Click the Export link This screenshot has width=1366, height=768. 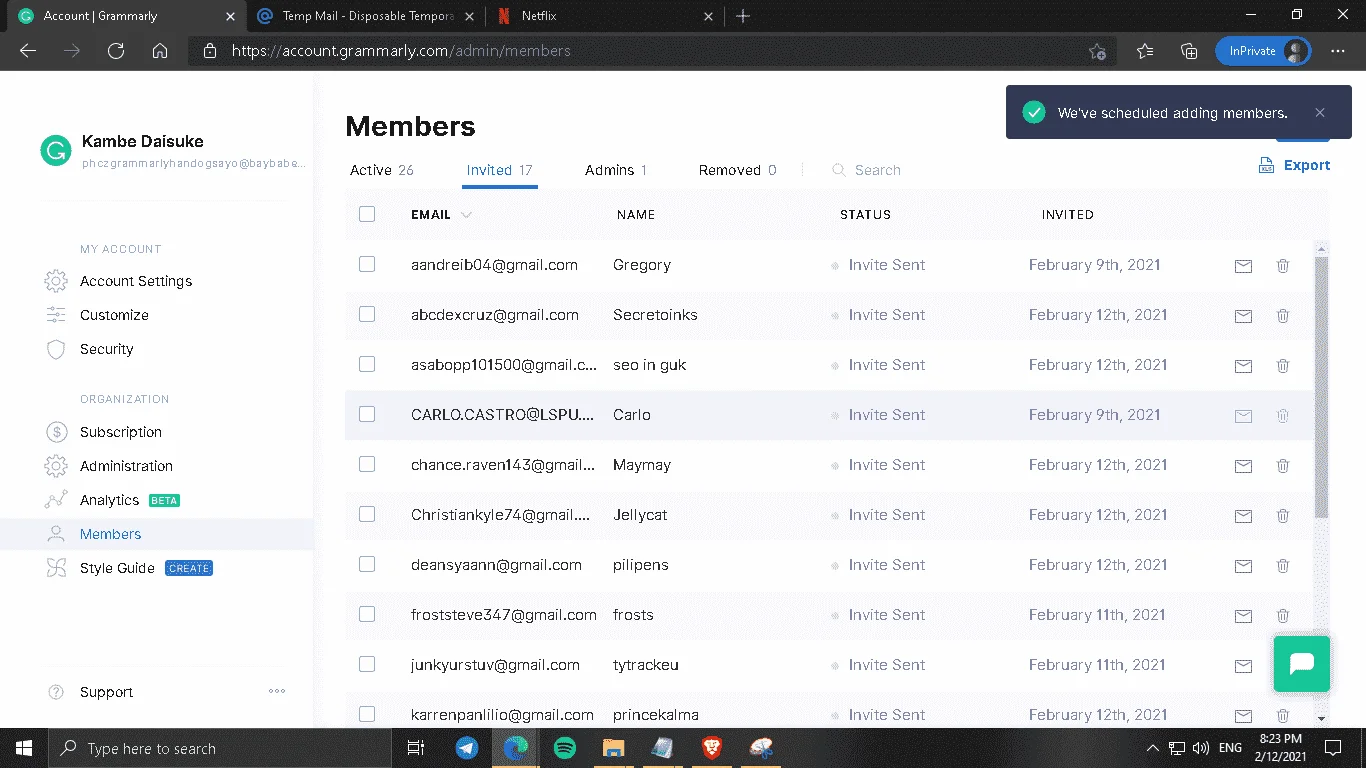pyautogui.click(x=1294, y=165)
